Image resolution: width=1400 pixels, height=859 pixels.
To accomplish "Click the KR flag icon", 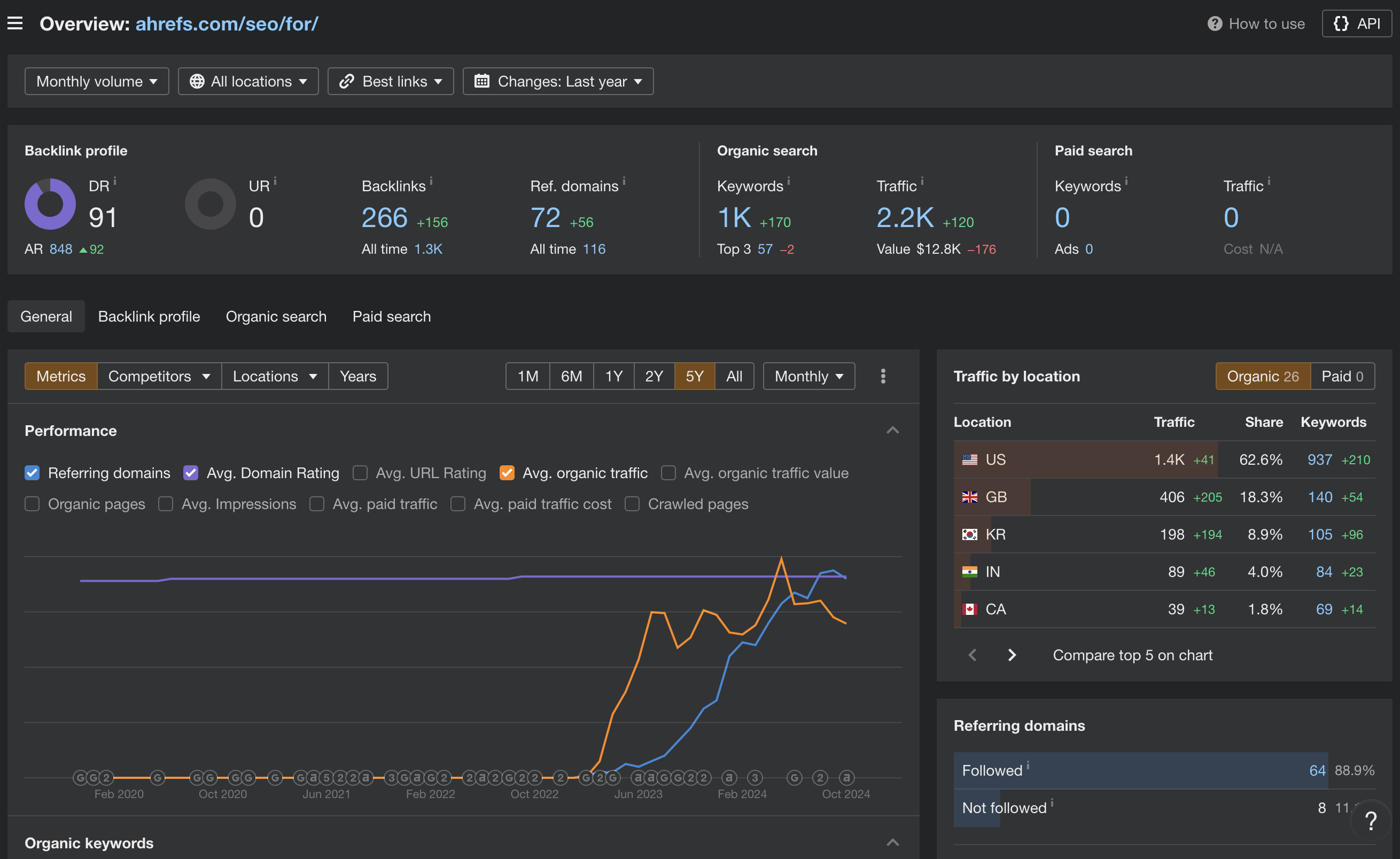I will (969, 535).
